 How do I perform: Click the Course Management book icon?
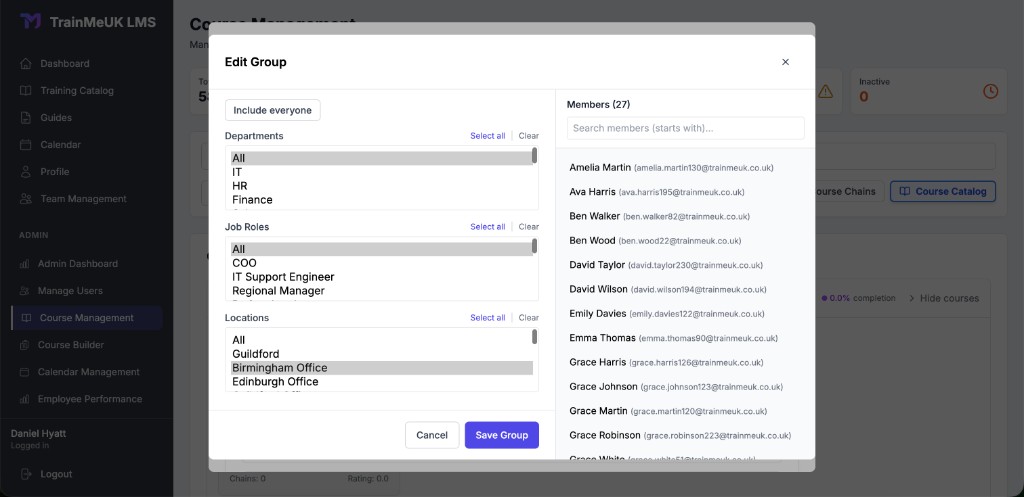26,318
